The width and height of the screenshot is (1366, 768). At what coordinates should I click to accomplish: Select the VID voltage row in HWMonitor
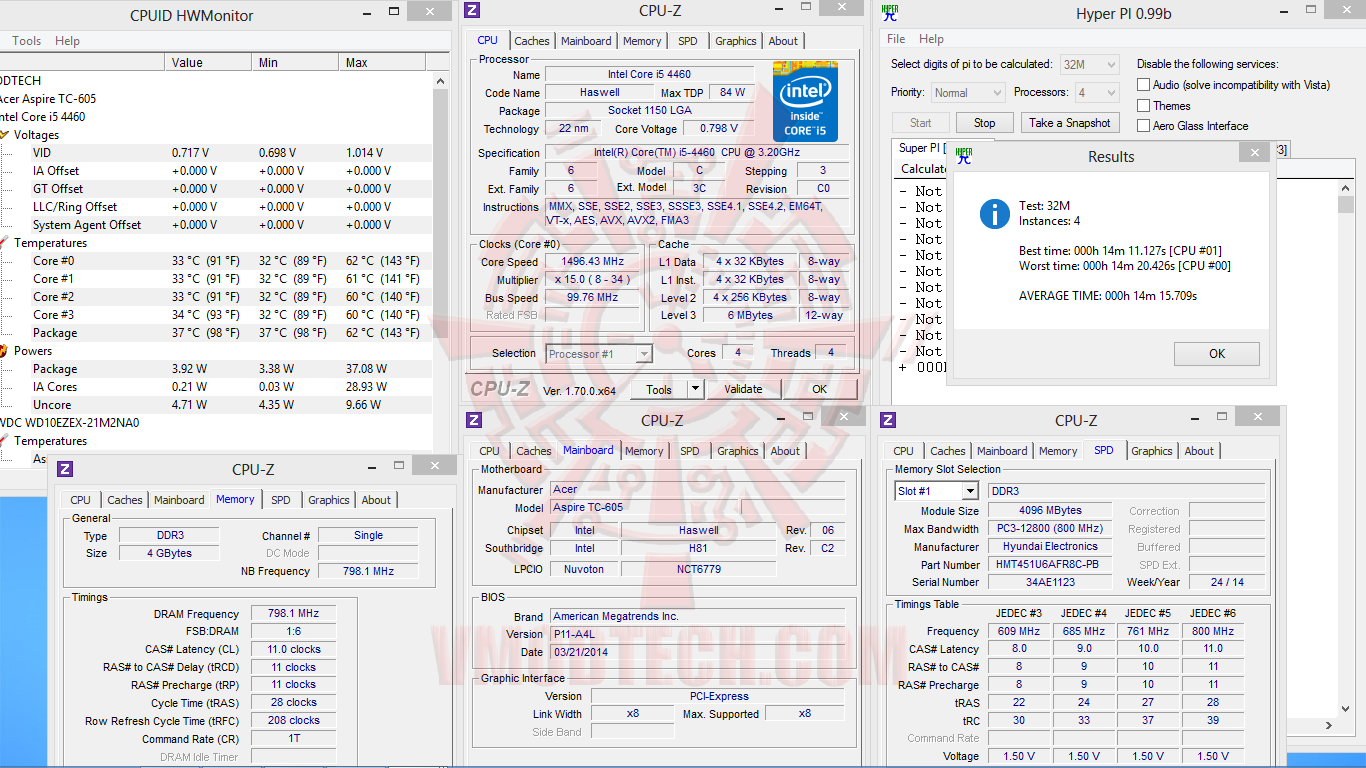click(216, 153)
